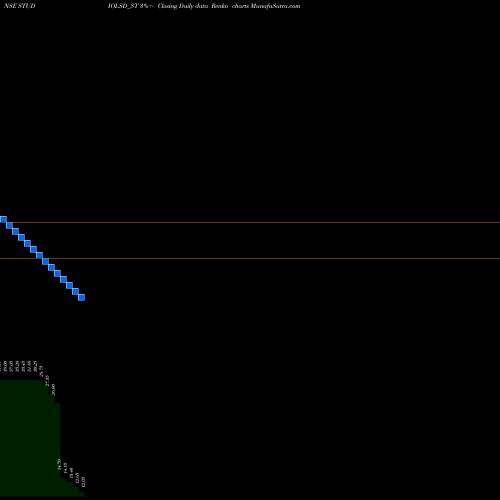Click the "26.00" volume bar label
This screenshot has width=500, height=500.
53,389
